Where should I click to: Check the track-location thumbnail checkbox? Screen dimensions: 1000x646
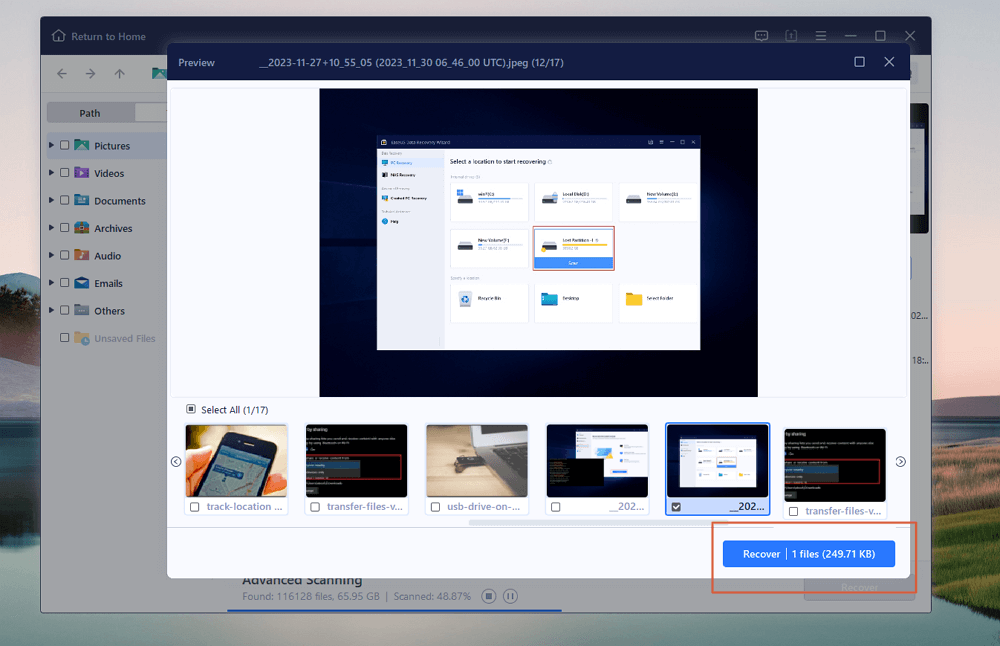click(x=194, y=508)
